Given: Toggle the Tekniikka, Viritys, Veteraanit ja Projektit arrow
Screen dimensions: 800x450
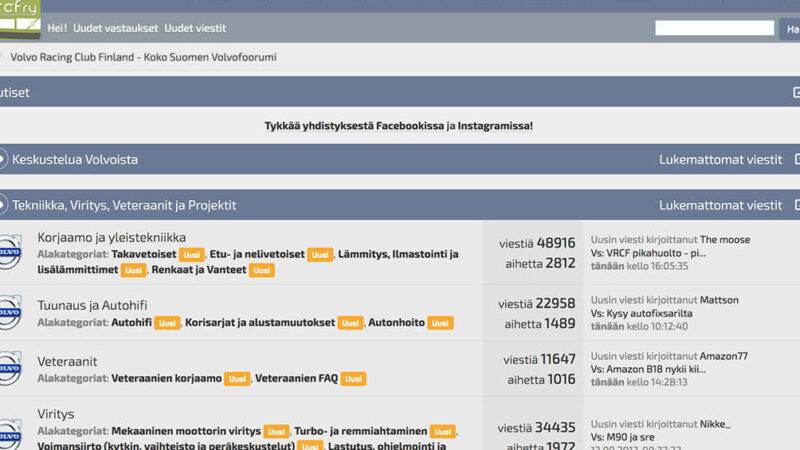Looking at the screenshot, I should pyautogui.click(x=3, y=205).
